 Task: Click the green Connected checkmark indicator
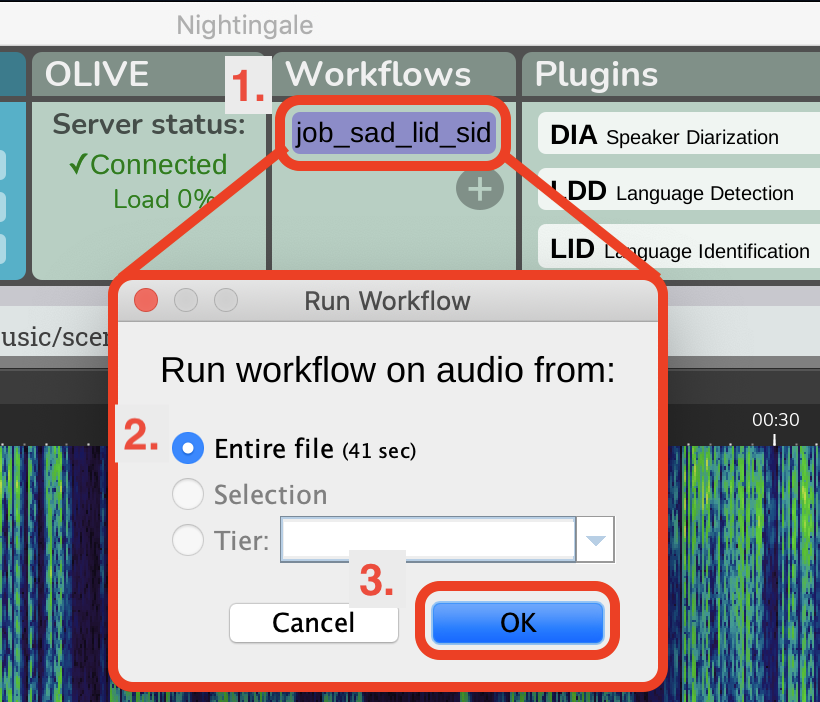pyautogui.click(x=148, y=164)
